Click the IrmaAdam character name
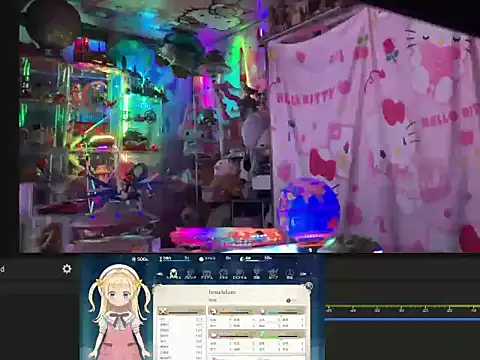The width and height of the screenshot is (480, 360). coord(222,292)
